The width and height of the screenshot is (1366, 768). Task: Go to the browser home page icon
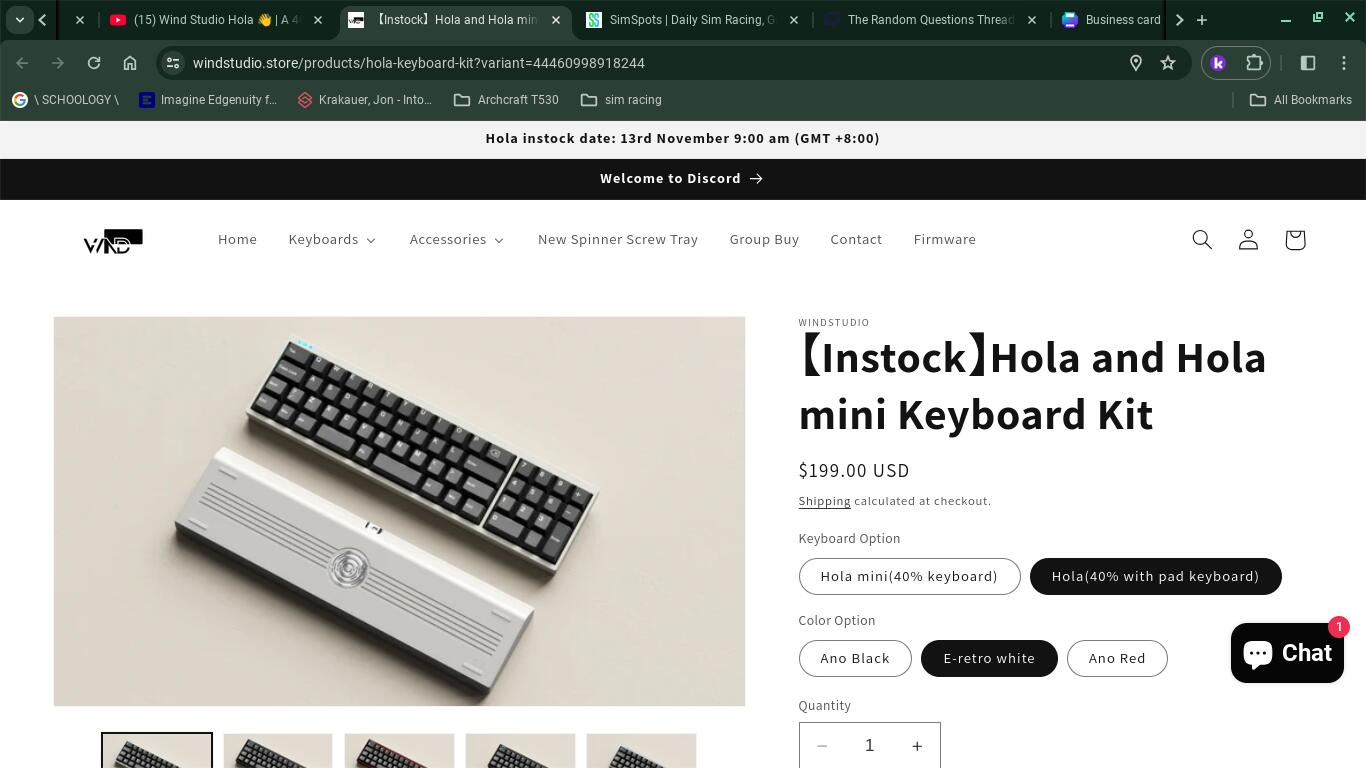[x=130, y=63]
